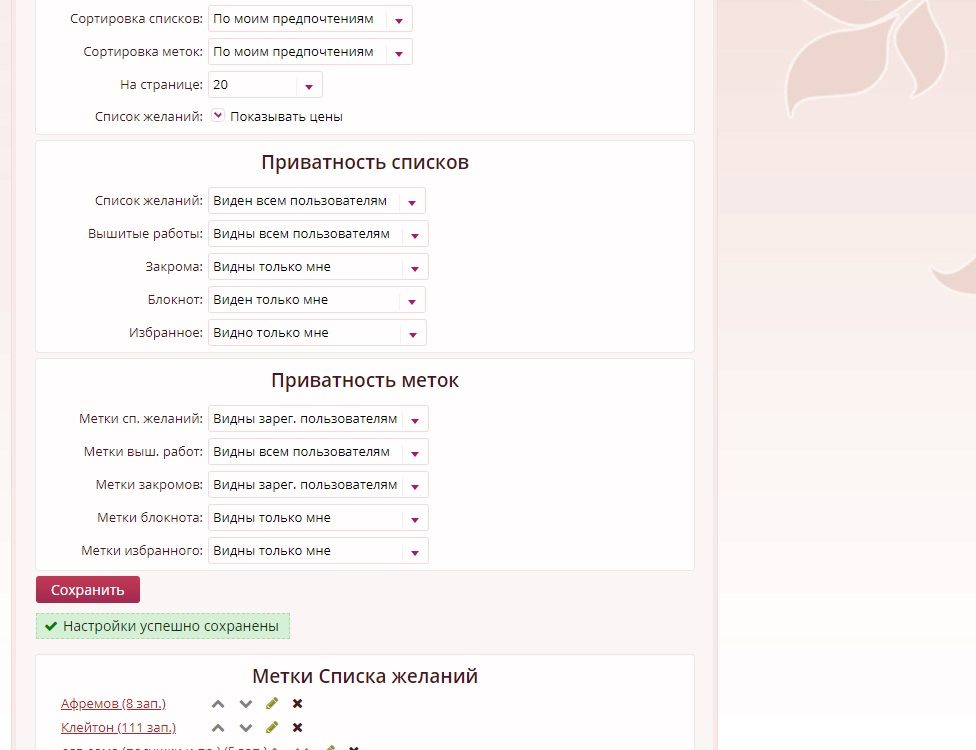Move the Афремов tag down
Image resolution: width=976 pixels, height=750 pixels.
tap(246, 704)
